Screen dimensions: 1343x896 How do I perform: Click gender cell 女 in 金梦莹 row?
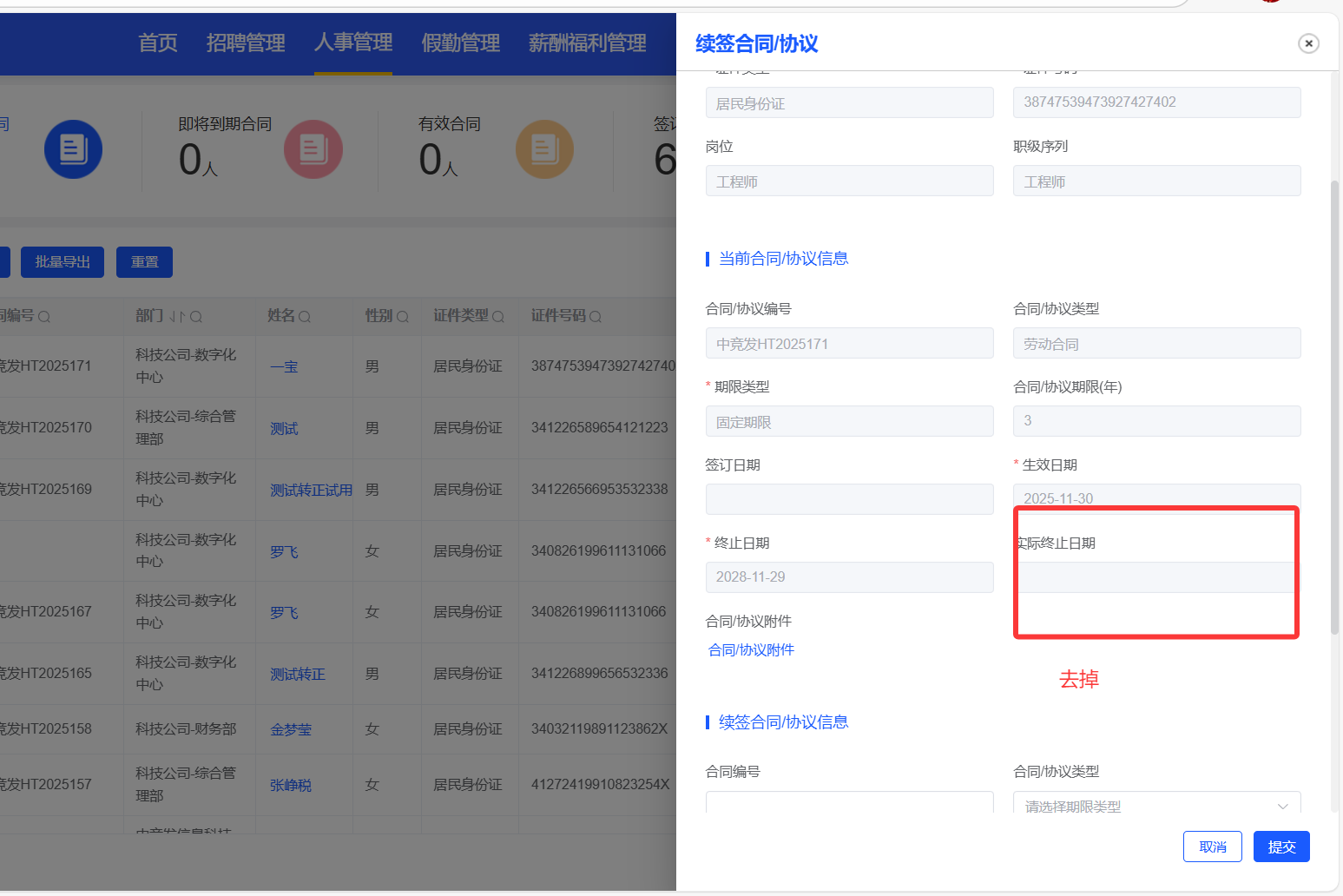click(372, 729)
